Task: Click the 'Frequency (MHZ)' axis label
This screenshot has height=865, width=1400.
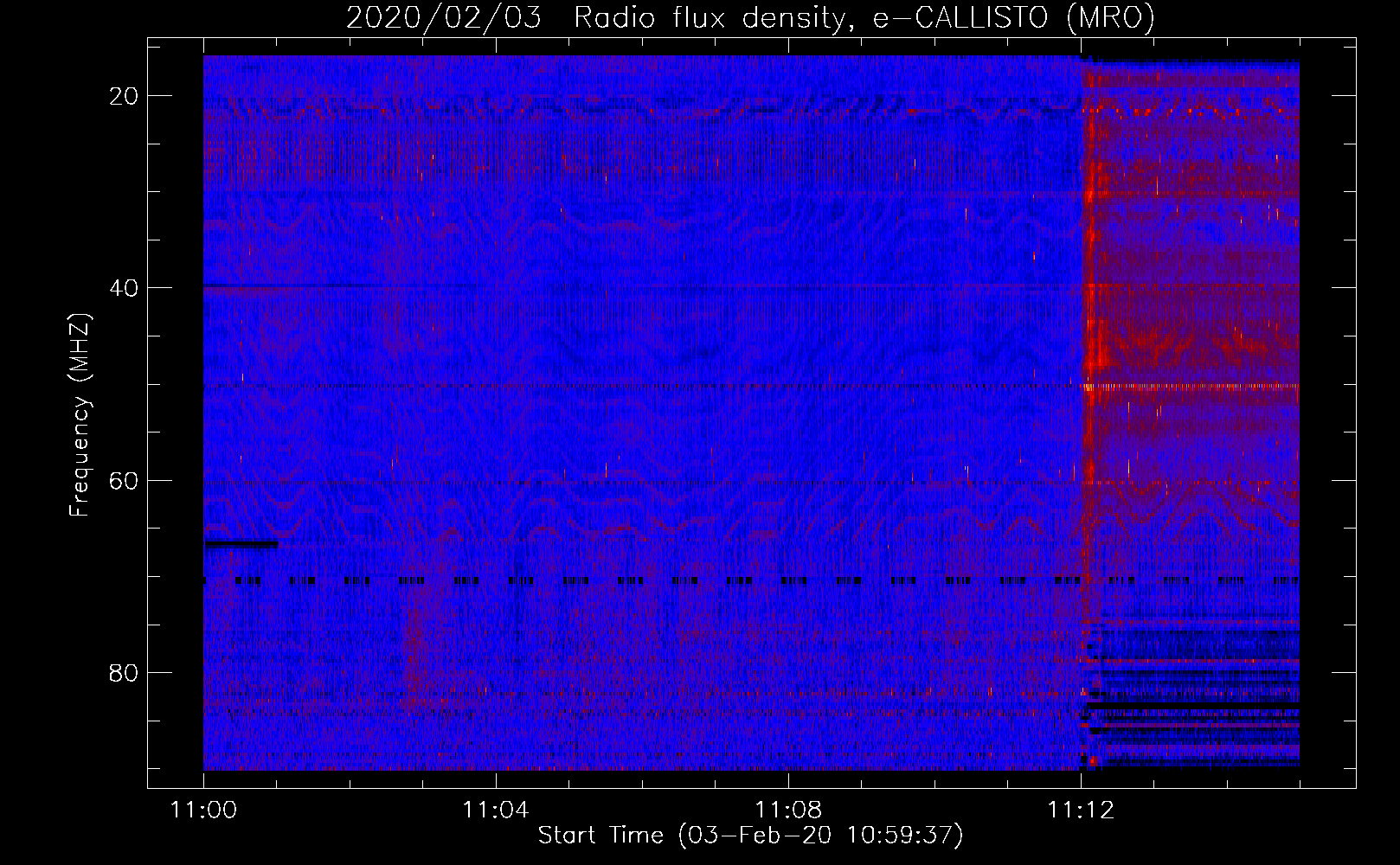Action: (80, 414)
